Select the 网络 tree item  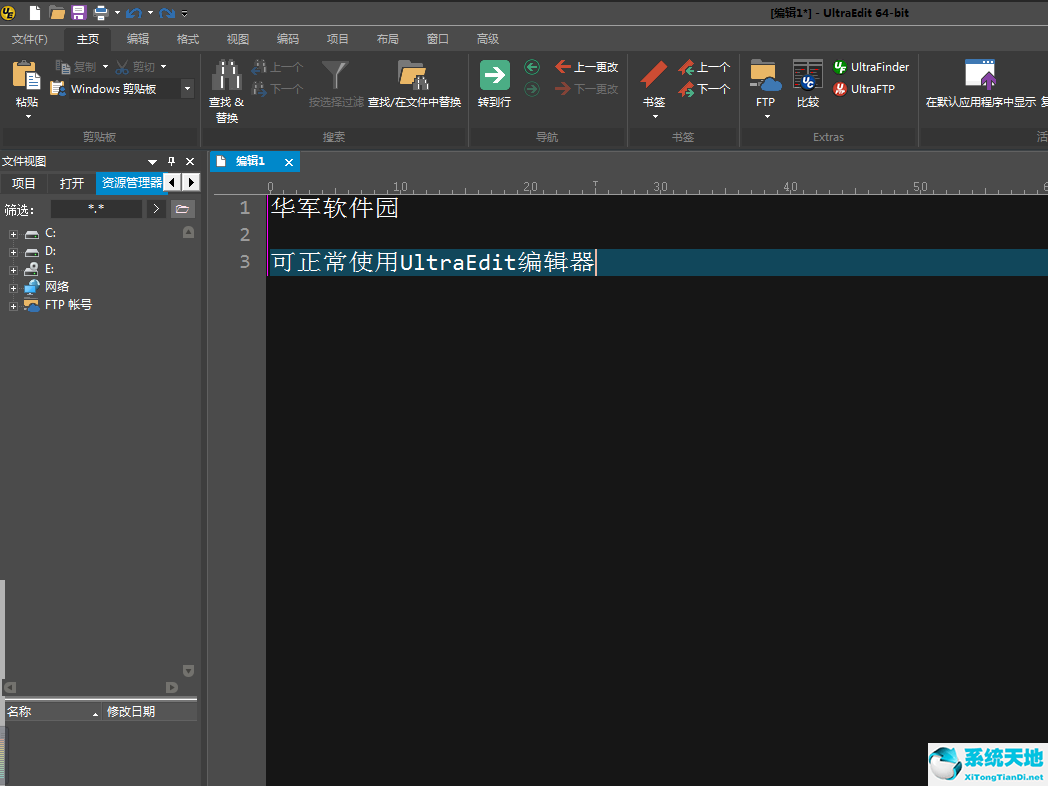[x=57, y=287]
